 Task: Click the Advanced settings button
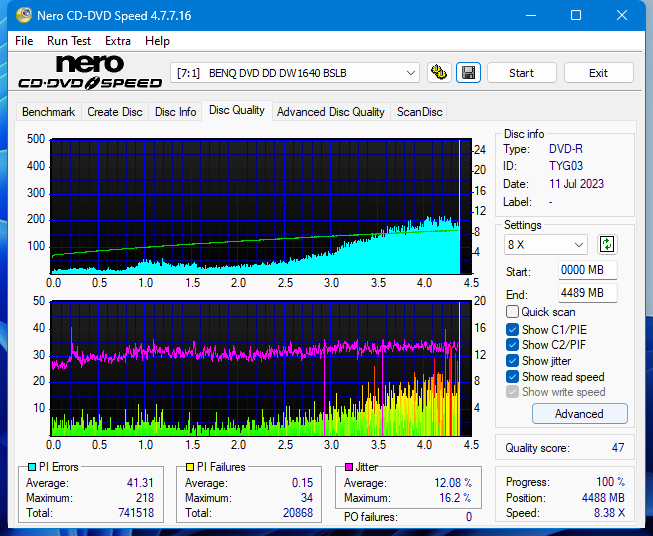point(579,414)
